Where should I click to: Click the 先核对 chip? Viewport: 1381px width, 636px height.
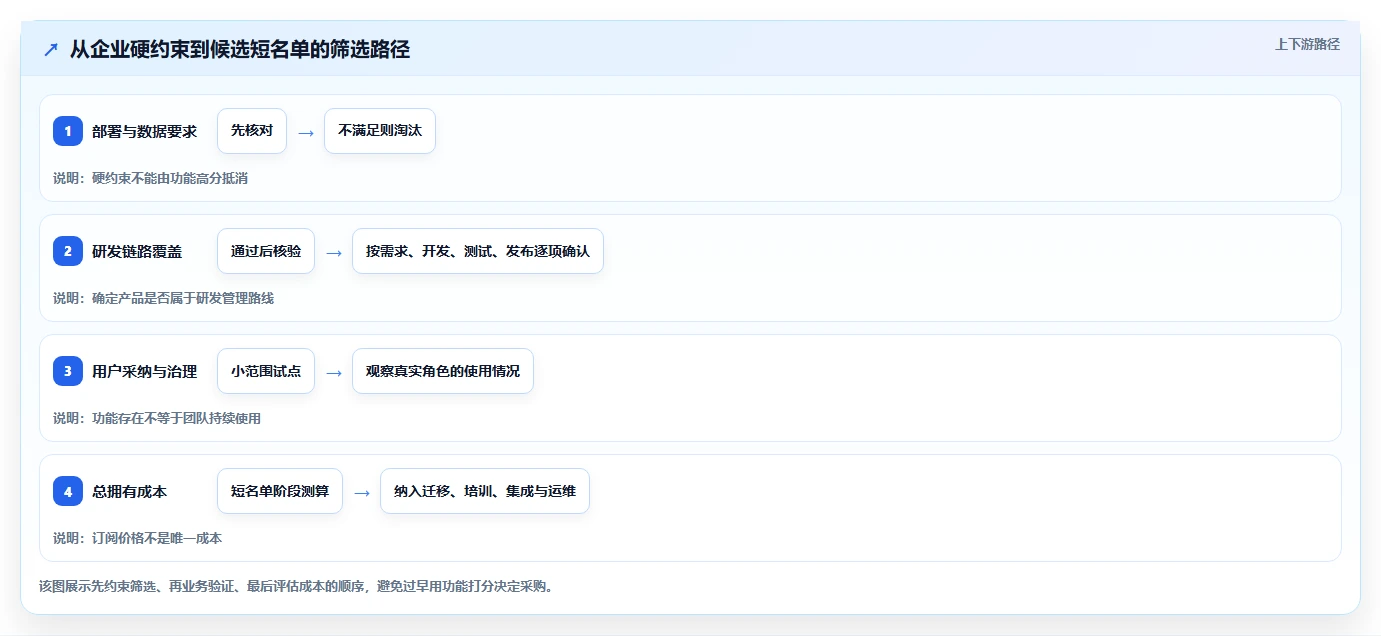tap(252, 131)
